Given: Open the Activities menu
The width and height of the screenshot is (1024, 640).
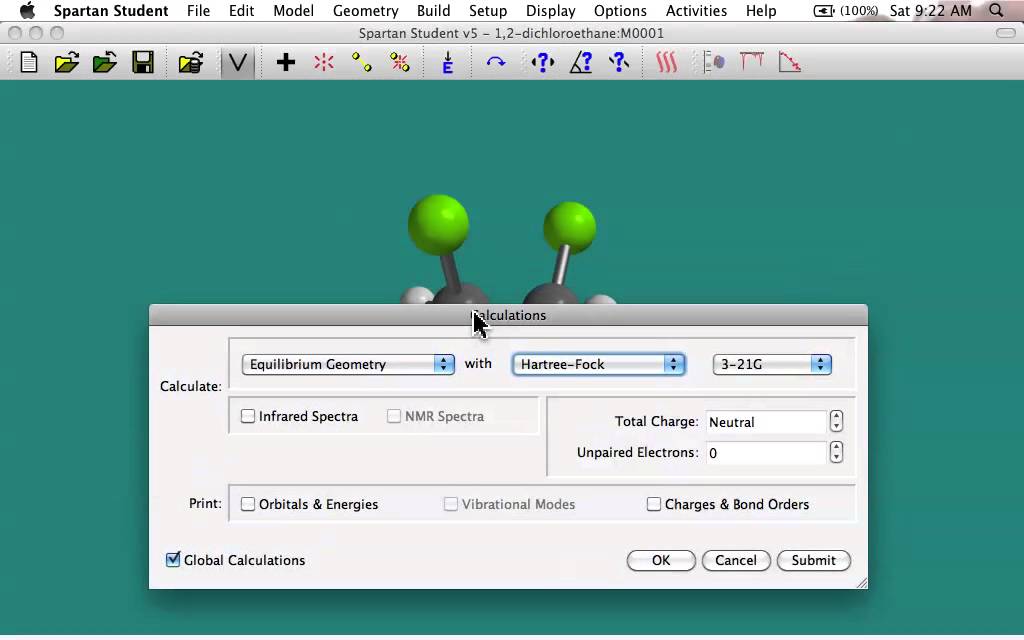Looking at the screenshot, I should point(696,11).
